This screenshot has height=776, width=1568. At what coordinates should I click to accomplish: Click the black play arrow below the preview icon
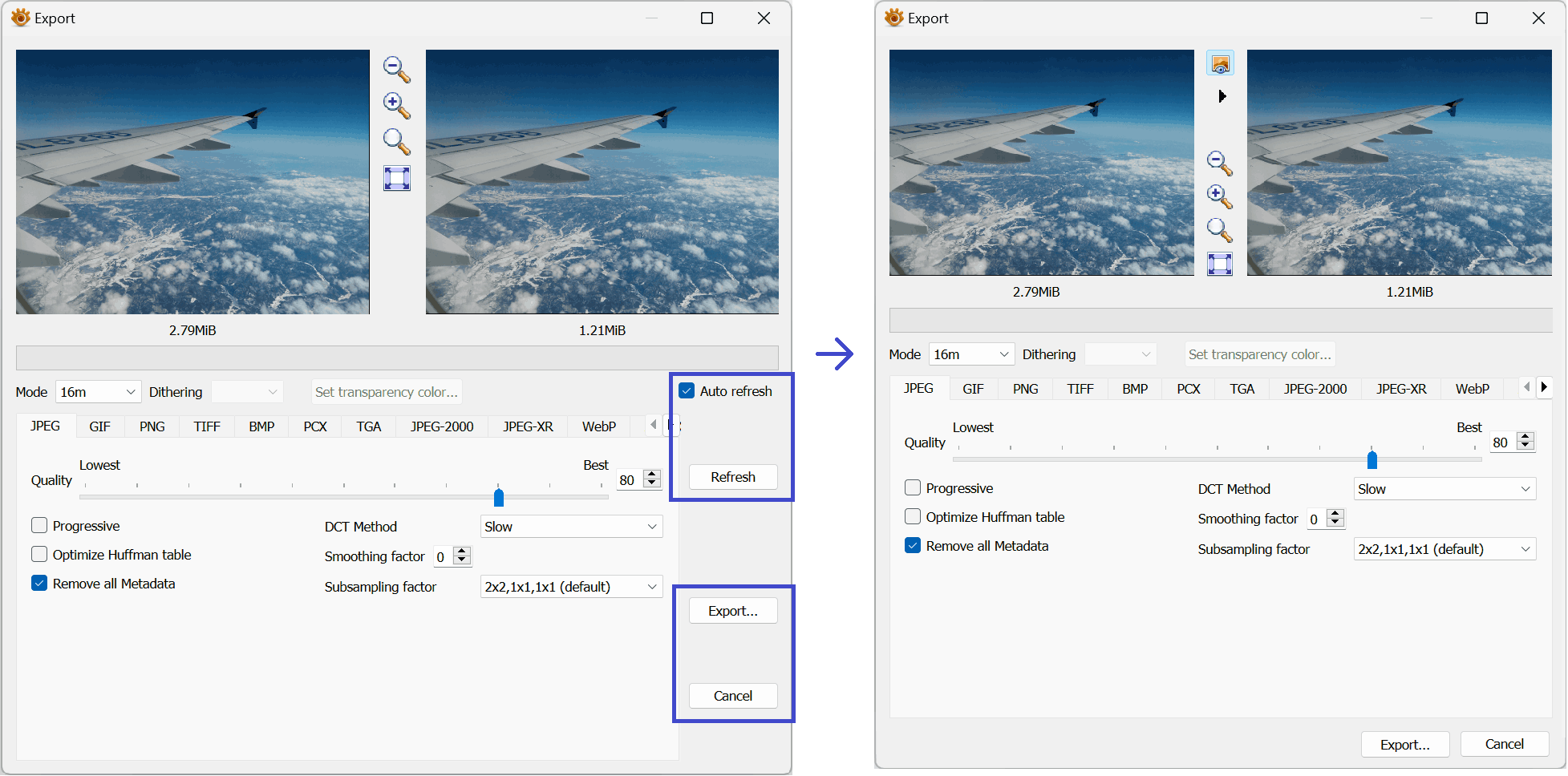click(1222, 96)
